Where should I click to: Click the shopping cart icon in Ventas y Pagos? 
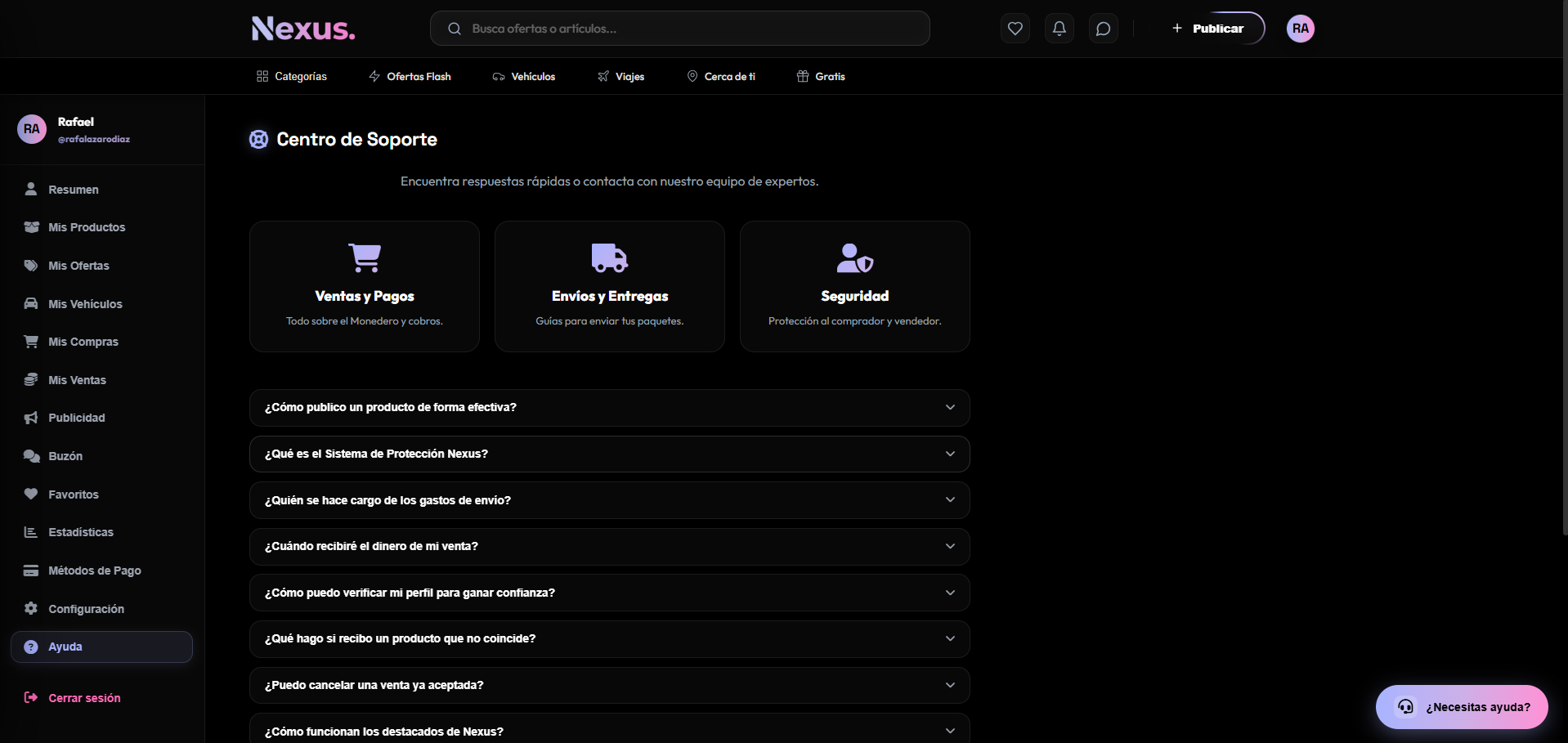pyautogui.click(x=365, y=257)
